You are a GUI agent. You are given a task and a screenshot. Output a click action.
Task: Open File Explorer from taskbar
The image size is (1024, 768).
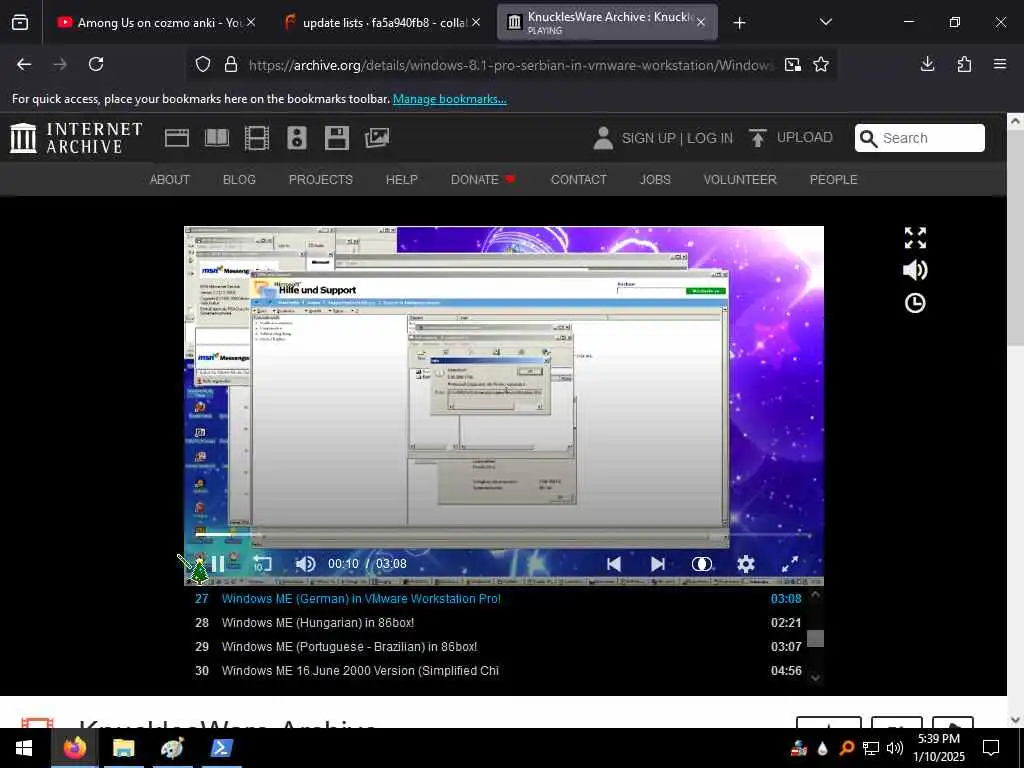tap(123, 748)
